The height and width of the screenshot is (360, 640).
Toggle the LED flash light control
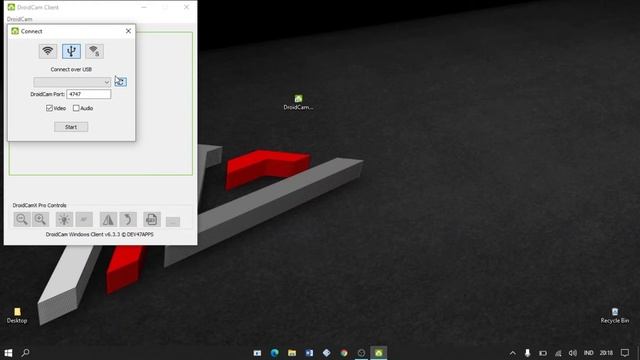point(64,220)
